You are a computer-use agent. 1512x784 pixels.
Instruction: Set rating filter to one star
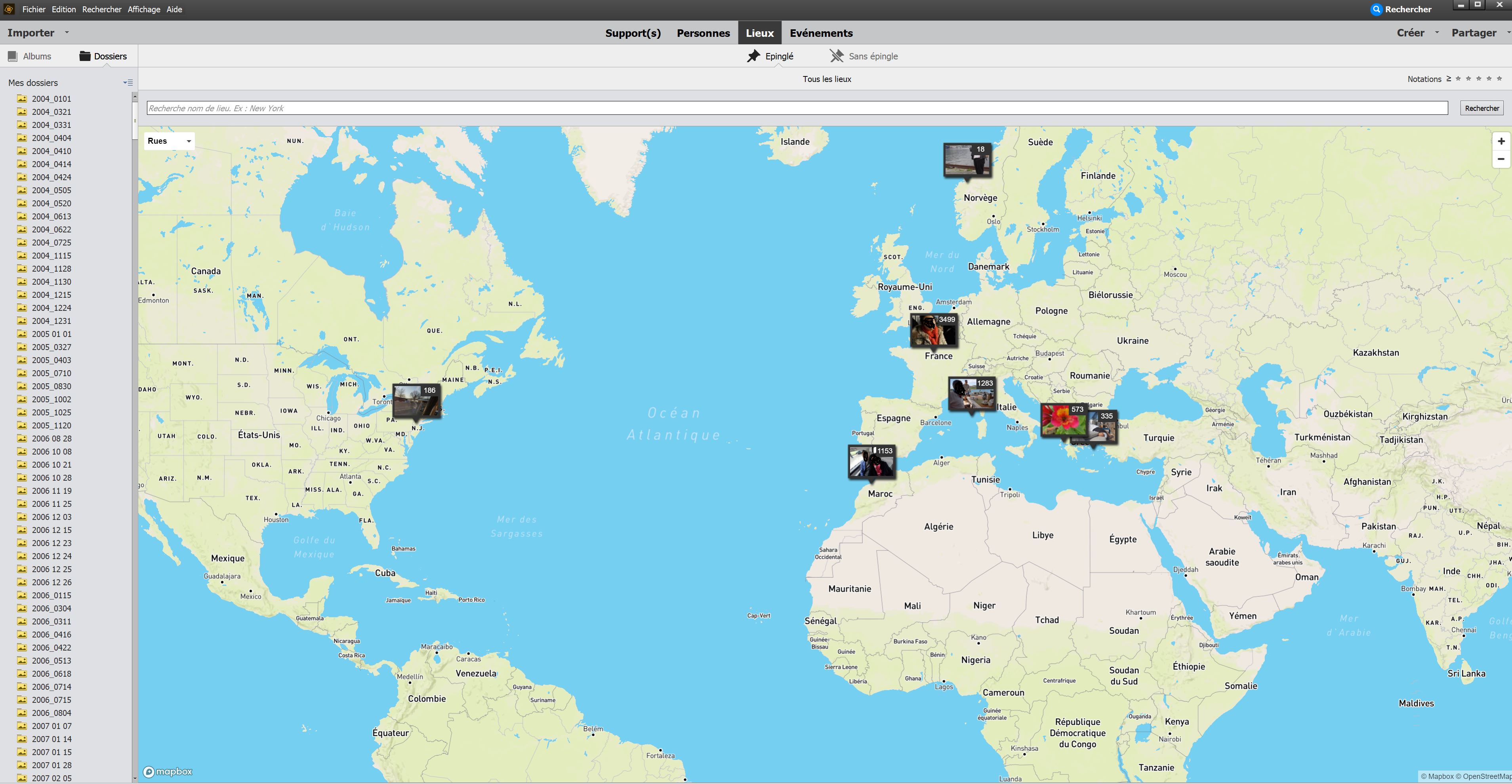[x=1459, y=79]
